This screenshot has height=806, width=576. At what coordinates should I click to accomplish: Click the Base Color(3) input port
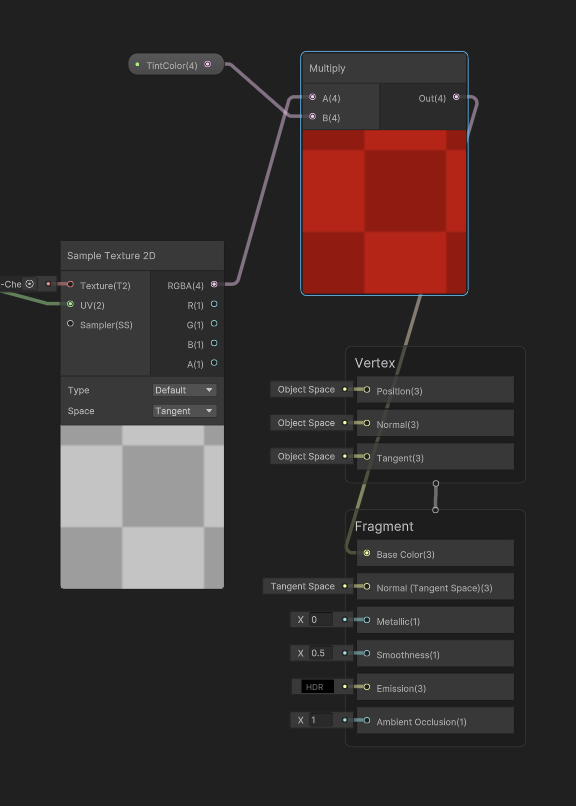point(367,553)
